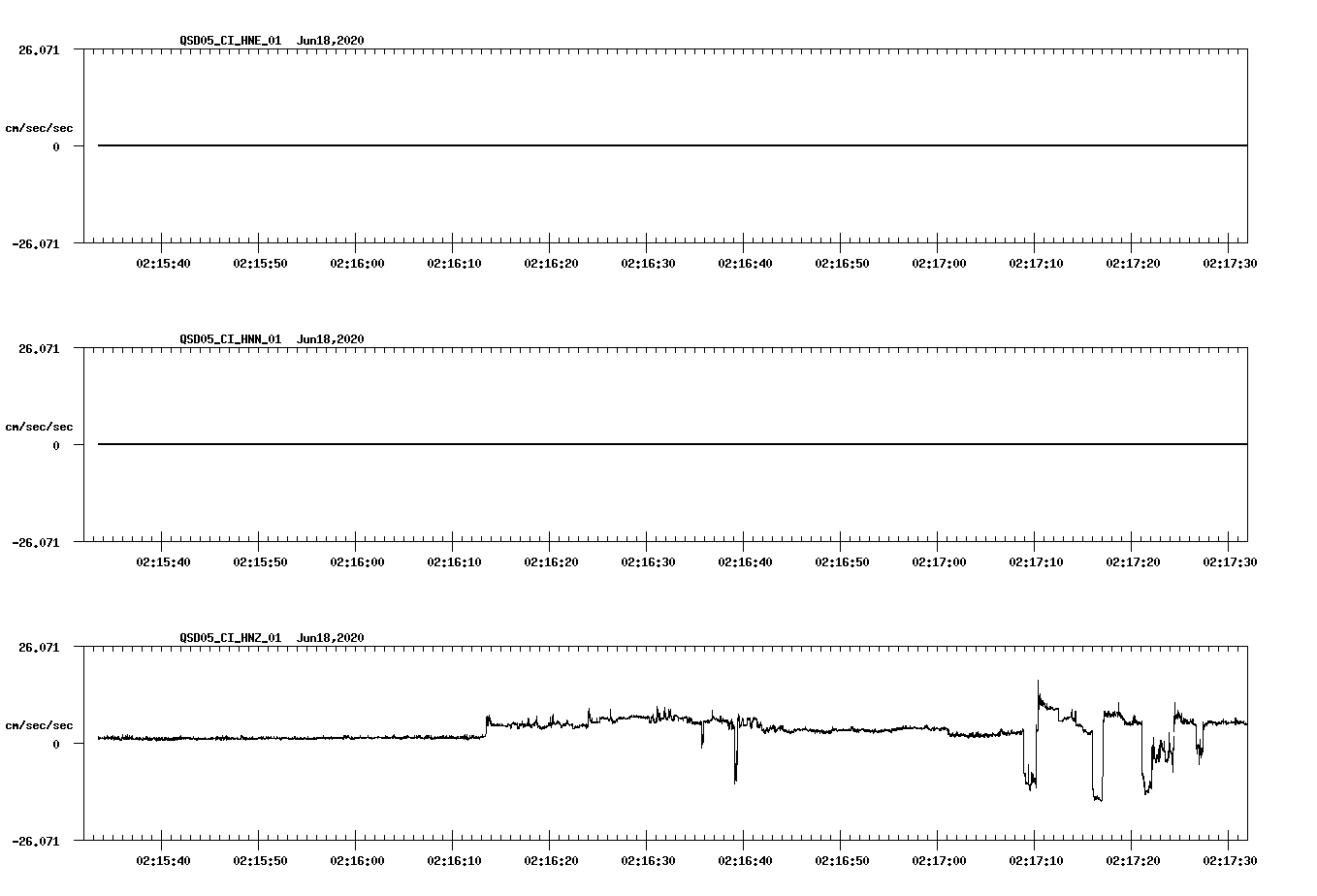Click 02:16:00 time label under HNZ plot
Image resolution: width=1317 pixels, height=896 pixels.
click(357, 861)
